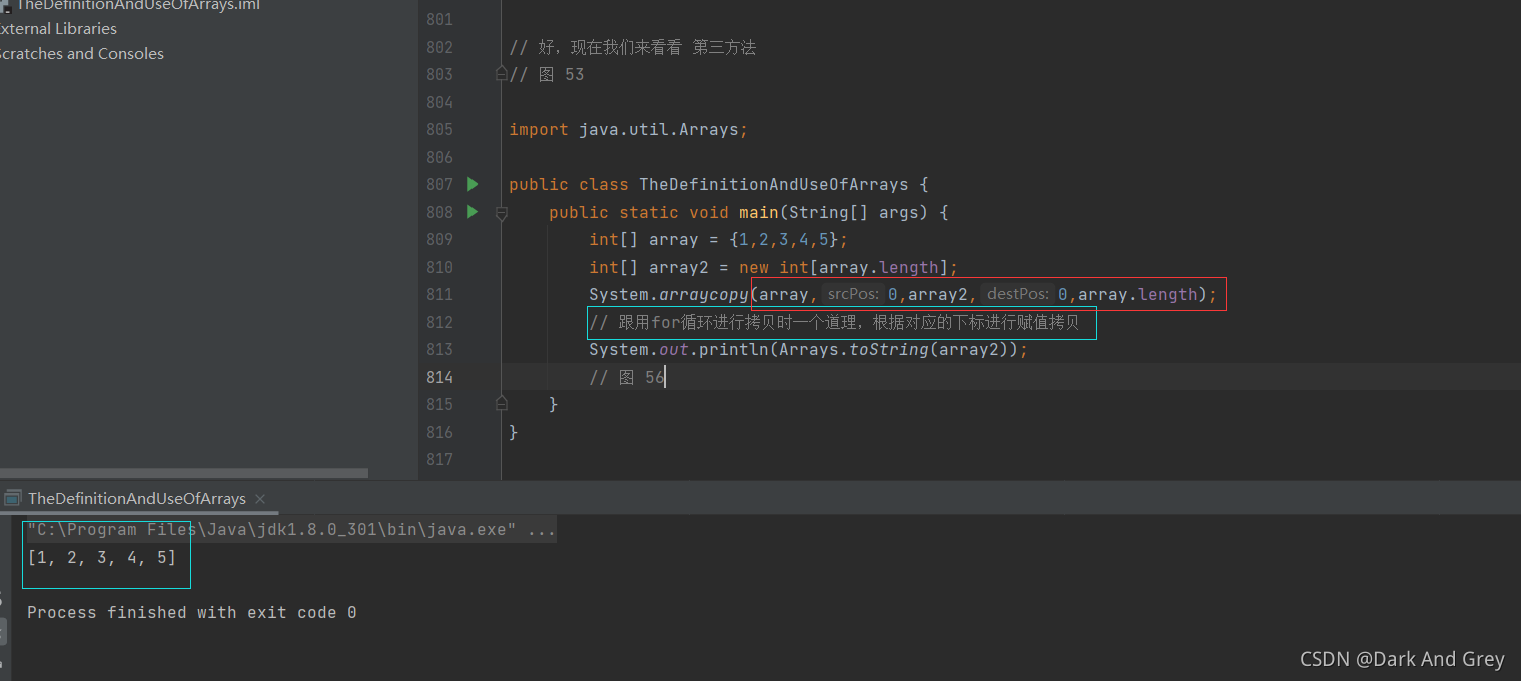Click "int[] array2" declaration on line 810
The image size is (1521, 681).
pyautogui.click(x=649, y=267)
